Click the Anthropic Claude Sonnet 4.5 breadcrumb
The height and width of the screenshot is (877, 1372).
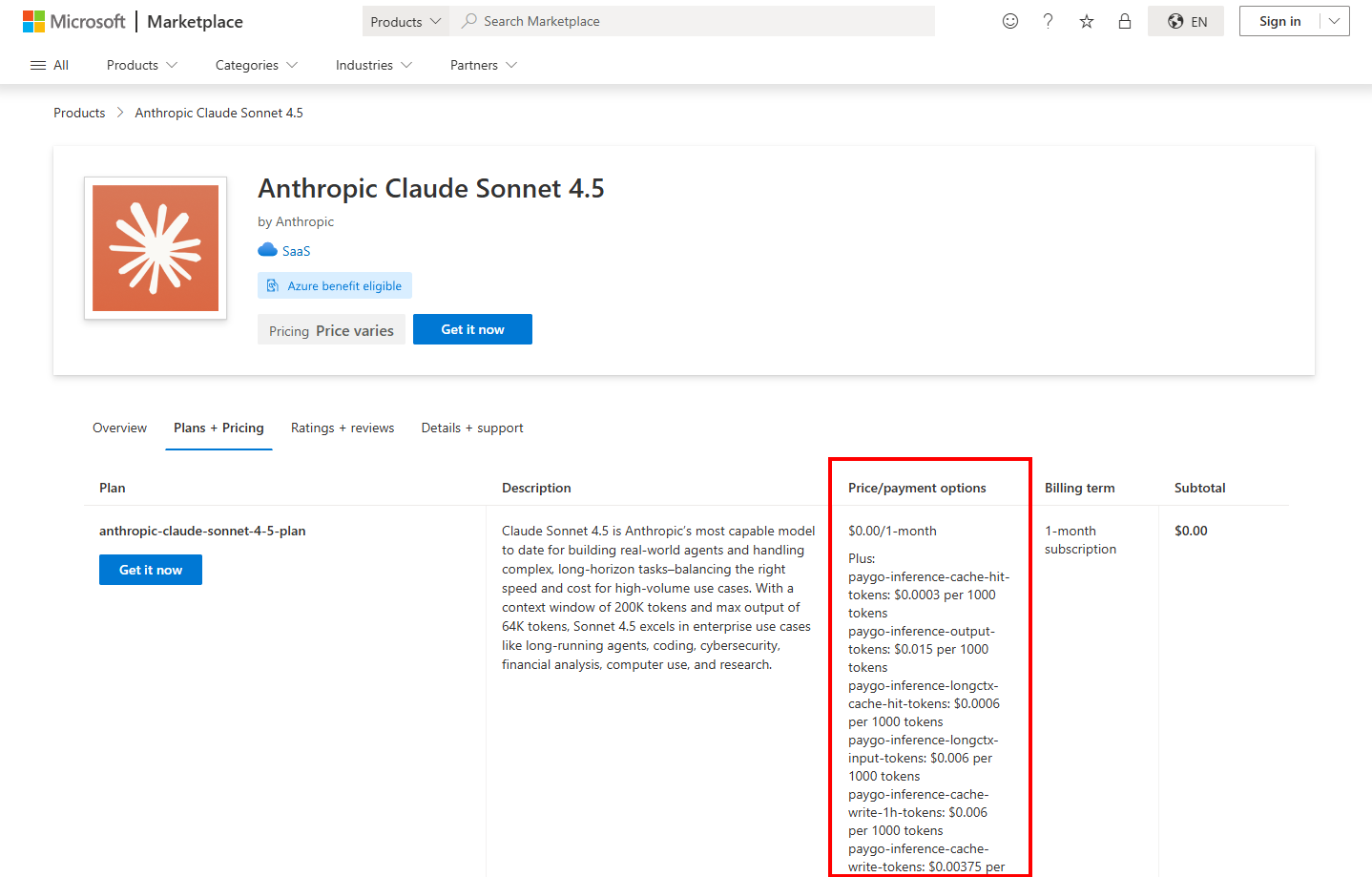pos(219,113)
